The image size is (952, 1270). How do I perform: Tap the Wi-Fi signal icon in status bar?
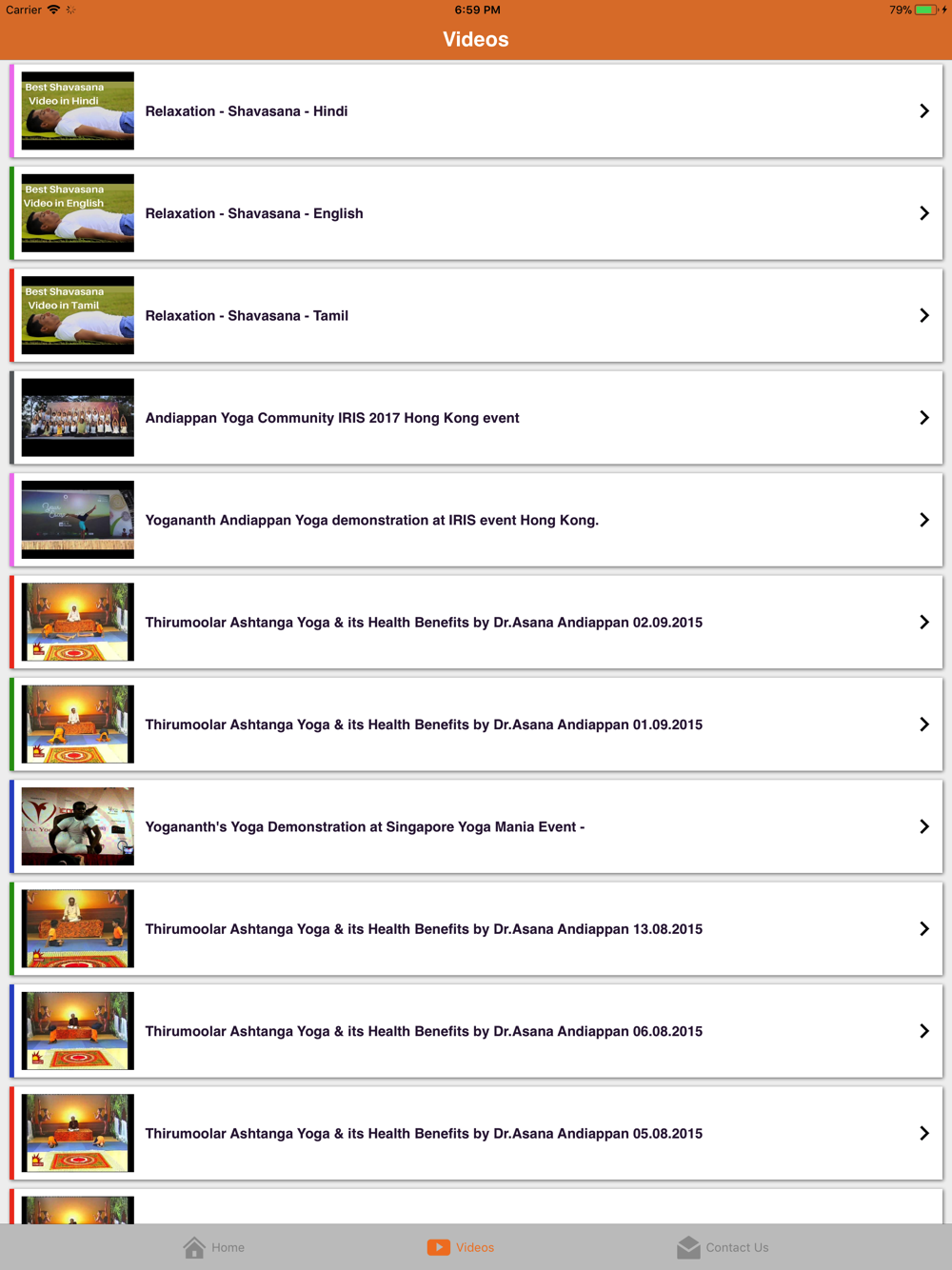coord(54,10)
